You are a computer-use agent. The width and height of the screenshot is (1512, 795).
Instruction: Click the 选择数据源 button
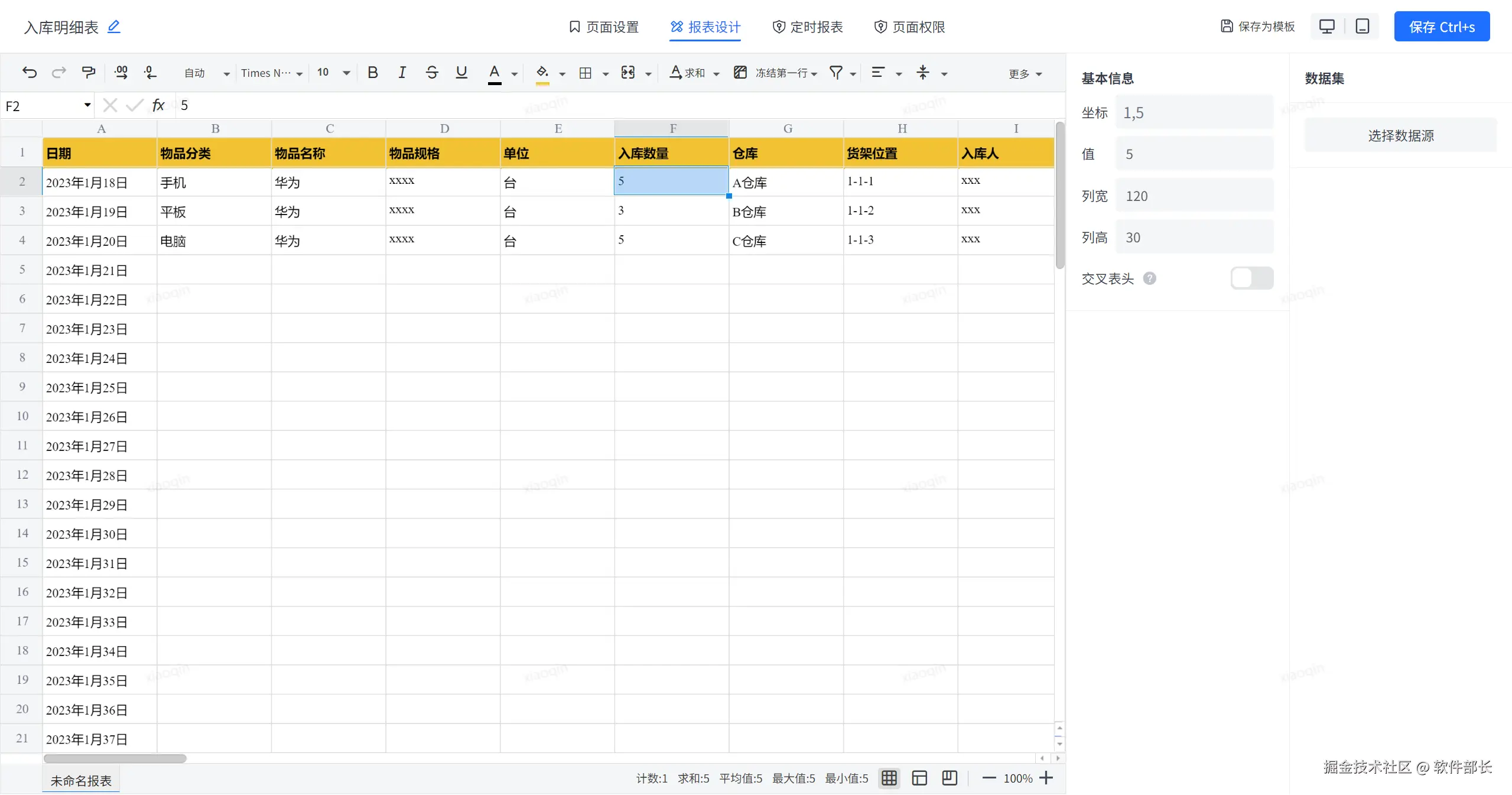pos(1400,136)
